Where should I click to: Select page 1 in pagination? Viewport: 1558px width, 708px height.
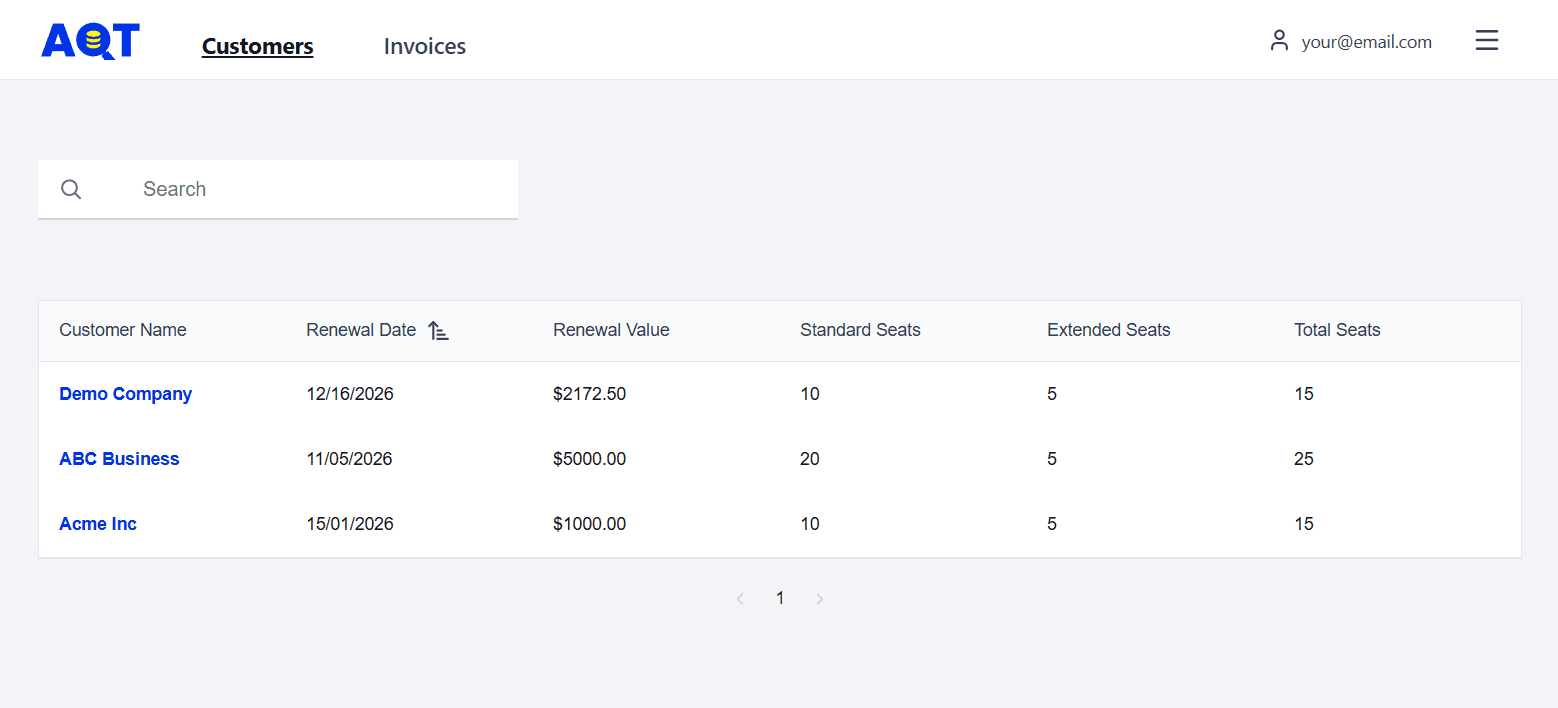click(x=780, y=598)
